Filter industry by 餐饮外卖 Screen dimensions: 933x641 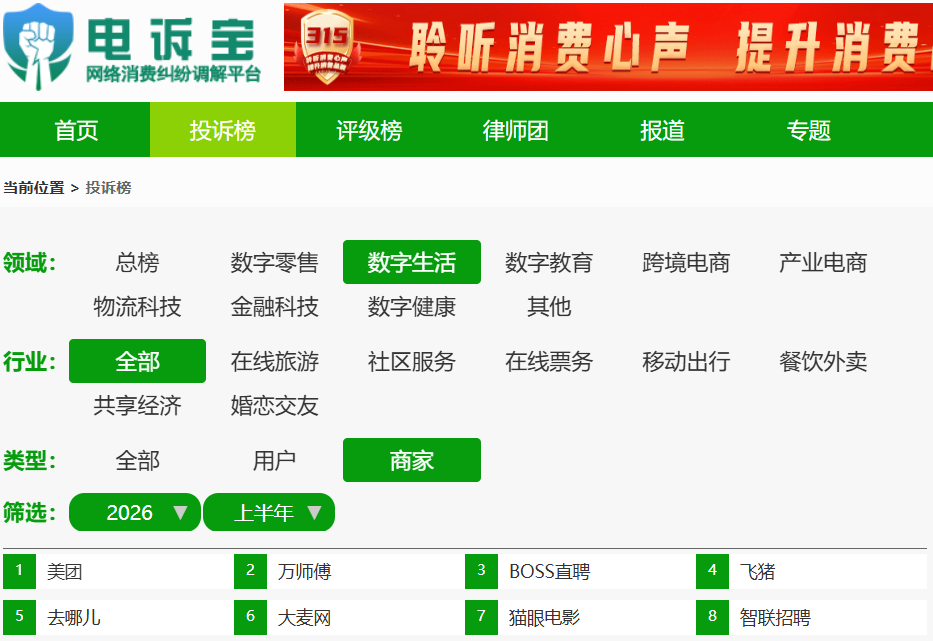tap(823, 361)
